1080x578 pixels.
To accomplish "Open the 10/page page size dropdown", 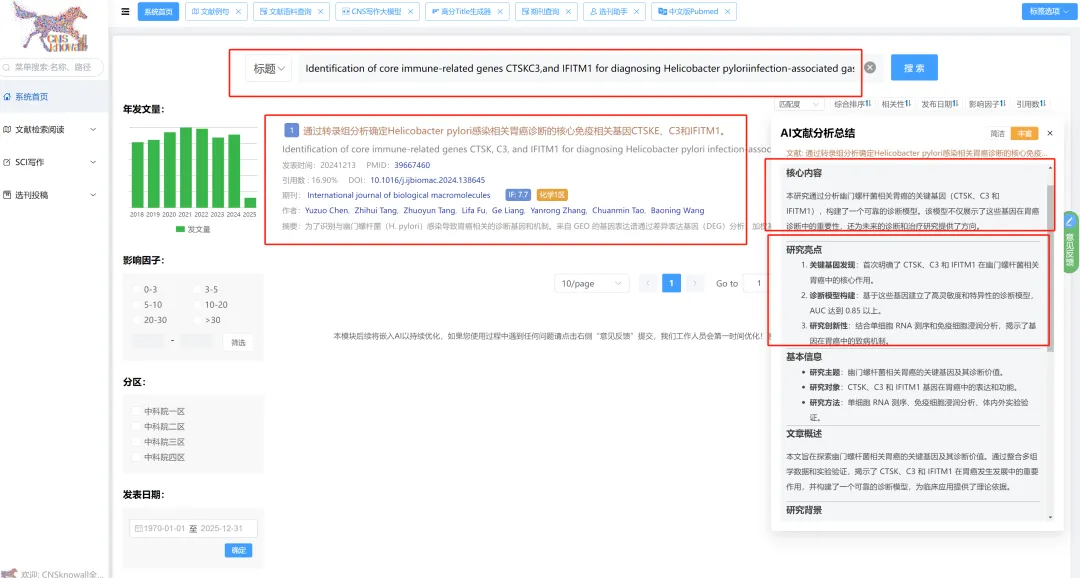I will [592, 283].
